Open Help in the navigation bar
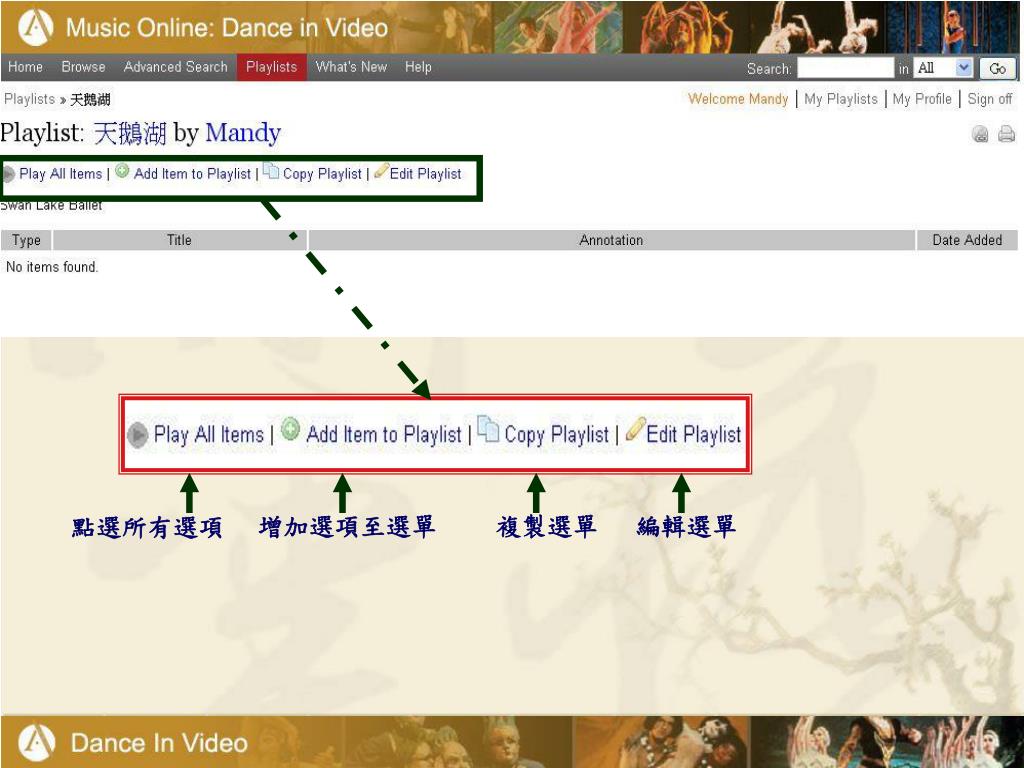Viewport: 1024px width, 768px height. (x=418, y=67)
